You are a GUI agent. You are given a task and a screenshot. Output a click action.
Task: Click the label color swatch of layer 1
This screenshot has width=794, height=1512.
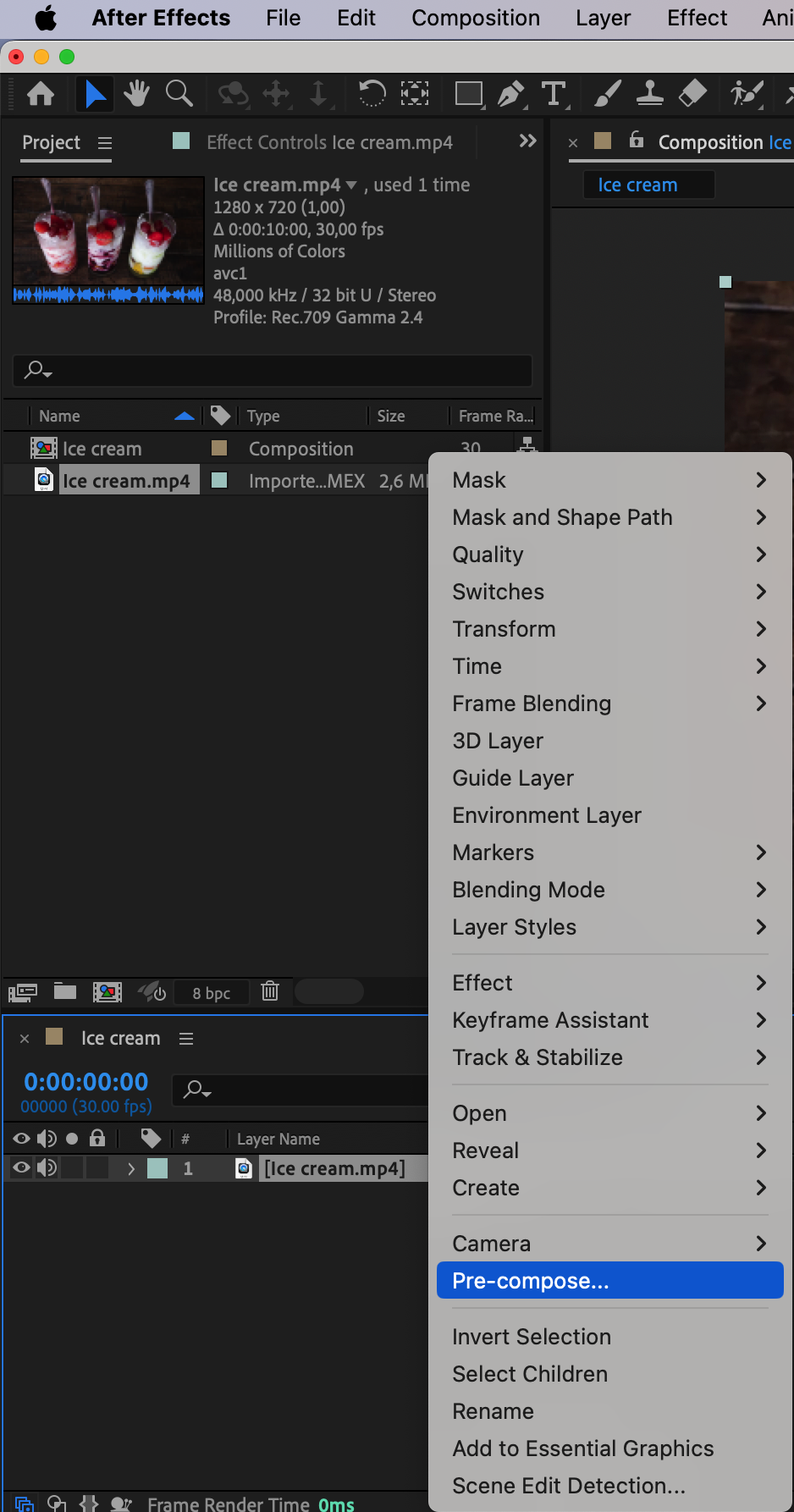[x=157, y=1168]
